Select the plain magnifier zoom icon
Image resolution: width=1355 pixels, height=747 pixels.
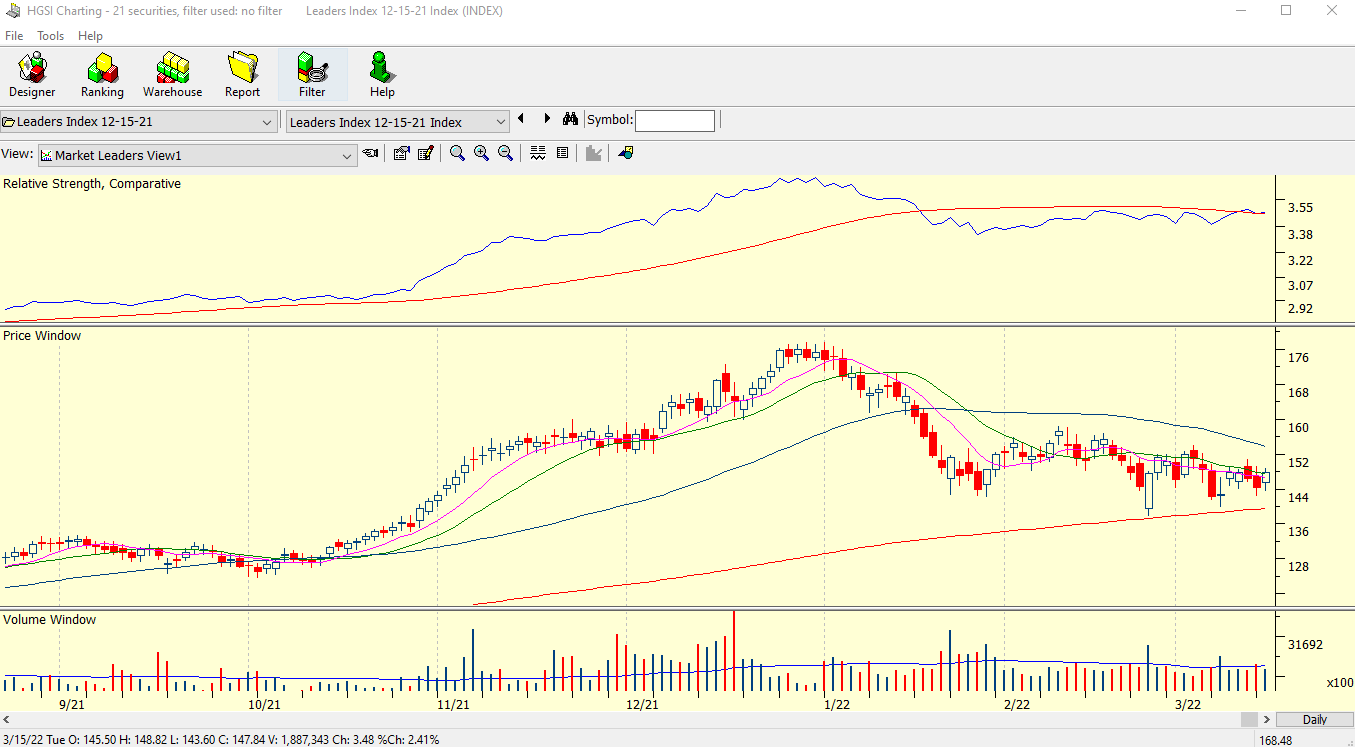tap(457, 153)
